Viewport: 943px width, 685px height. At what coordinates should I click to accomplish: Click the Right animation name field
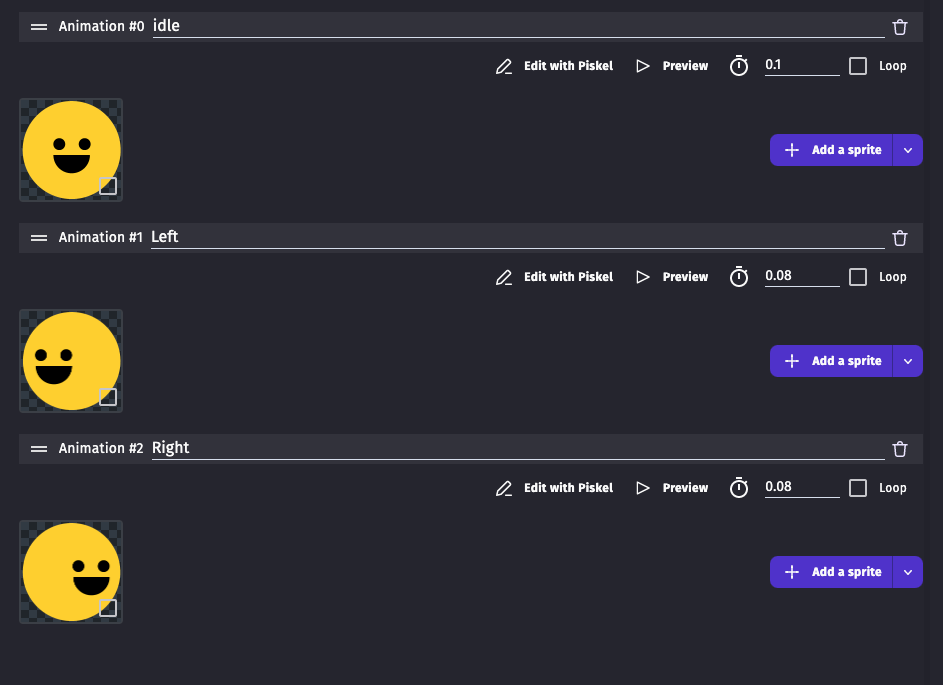[517, 448]
